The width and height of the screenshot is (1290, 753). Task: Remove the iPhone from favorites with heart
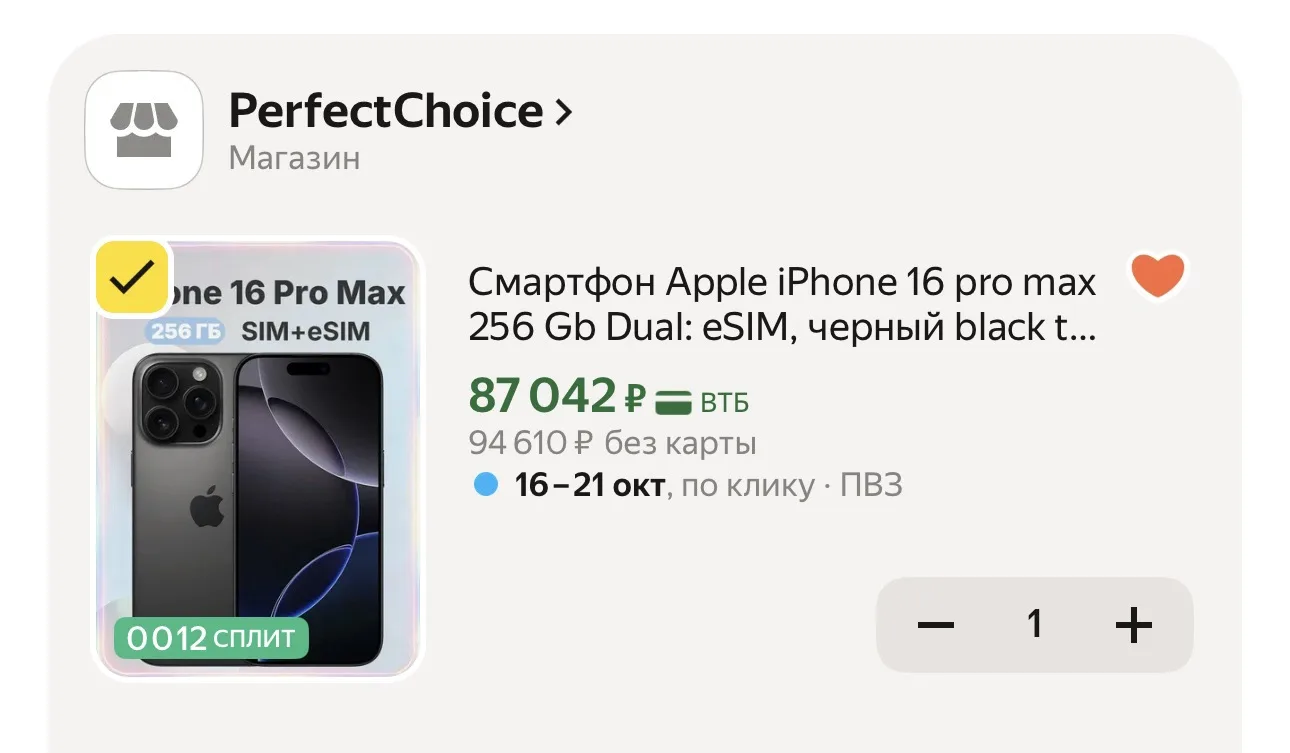click(1157, 275)
